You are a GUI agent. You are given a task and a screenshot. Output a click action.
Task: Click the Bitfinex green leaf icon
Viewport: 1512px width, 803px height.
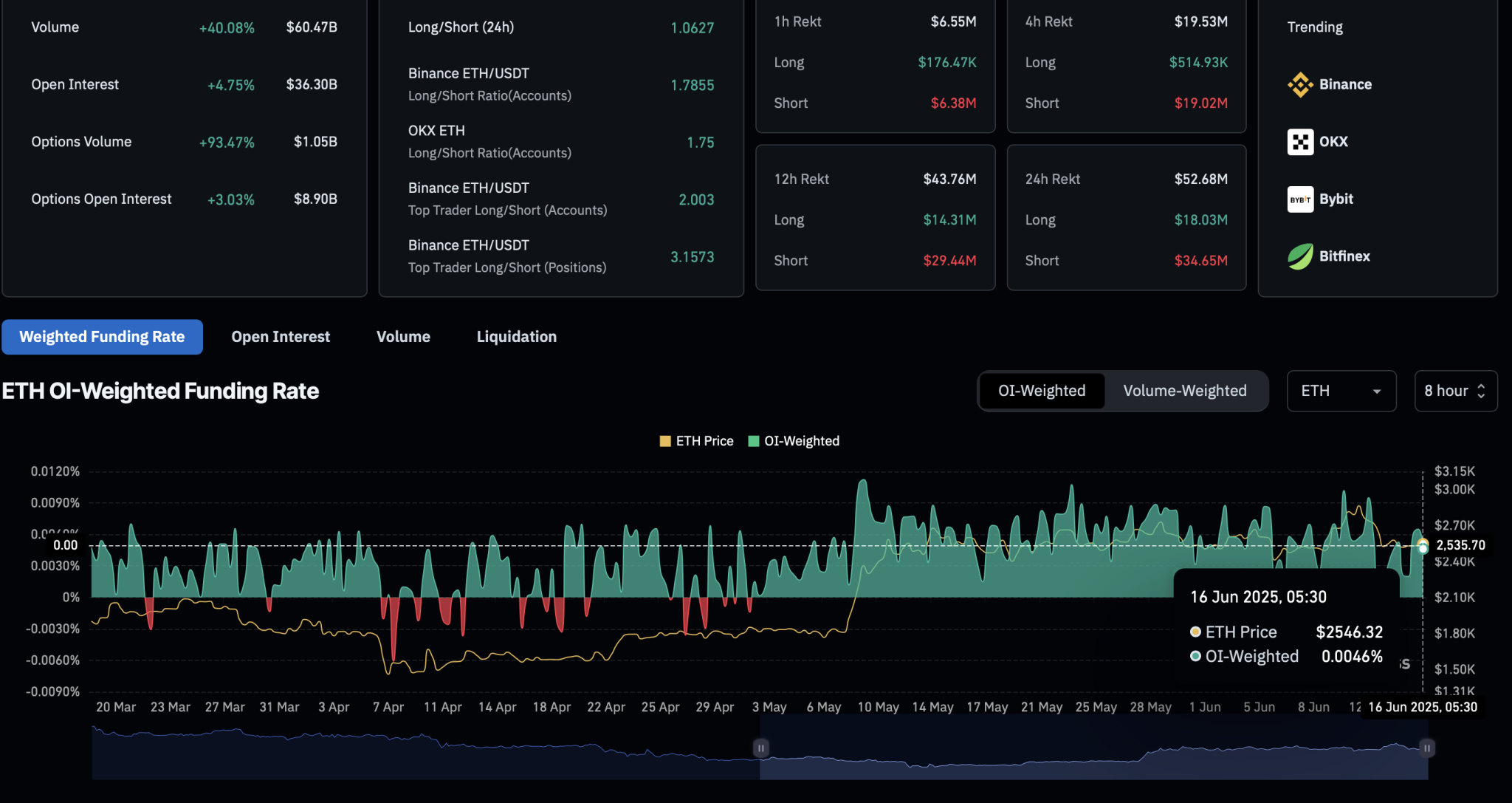point(1300,256)
